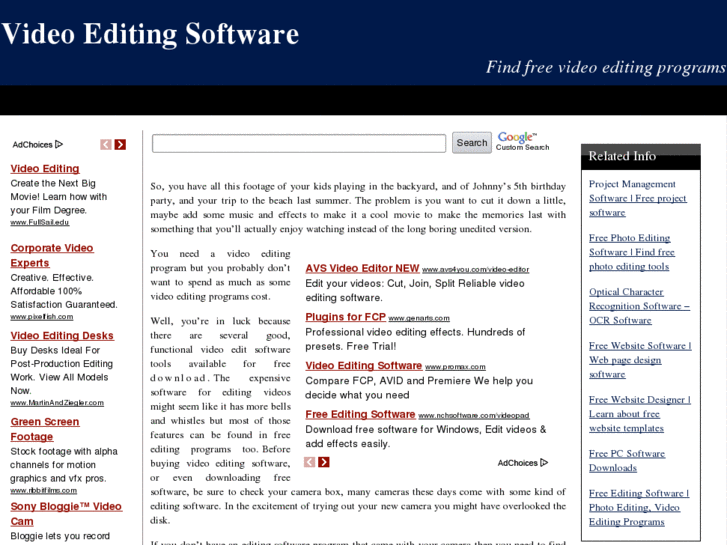Open the Video Editing ad link
Viewport: 727px width, 545px height.
point(45,168)
